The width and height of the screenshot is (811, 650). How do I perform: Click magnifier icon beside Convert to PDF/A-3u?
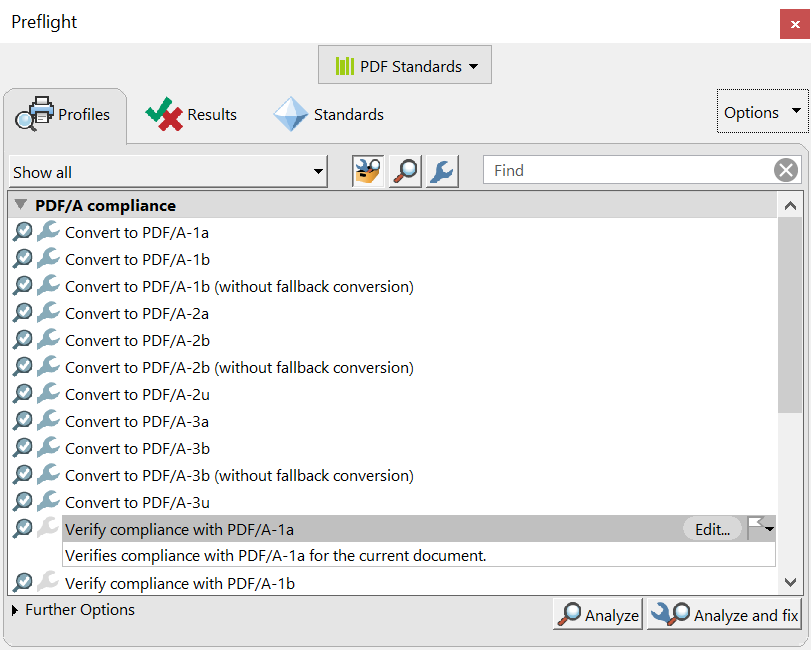[23, 502]
